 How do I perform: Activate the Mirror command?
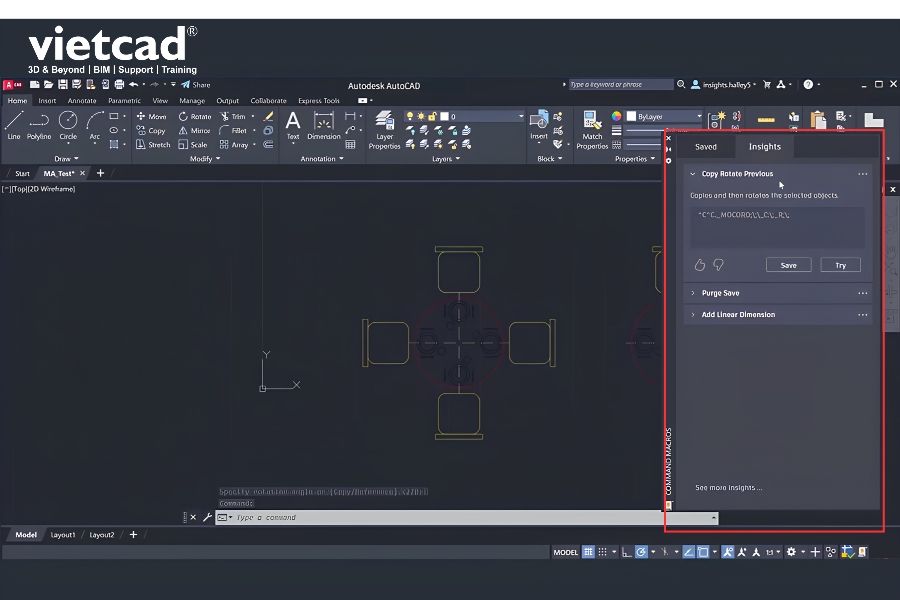click(x=195, y=130)
